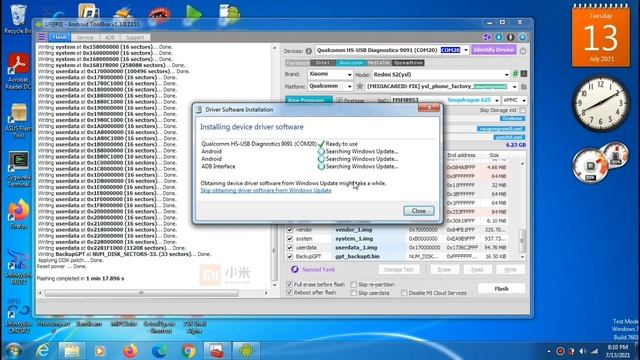The width and height of the screenshot is (640, 360).
Task: Click the blue info icon in the top toolbar
Action: 499,37
